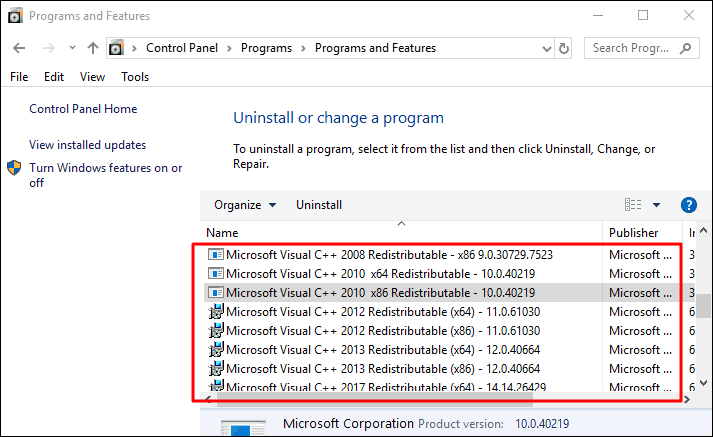Click the shield icon beside Windows features
Viewport: 713px width, 437px height.
tap(14, 167)
